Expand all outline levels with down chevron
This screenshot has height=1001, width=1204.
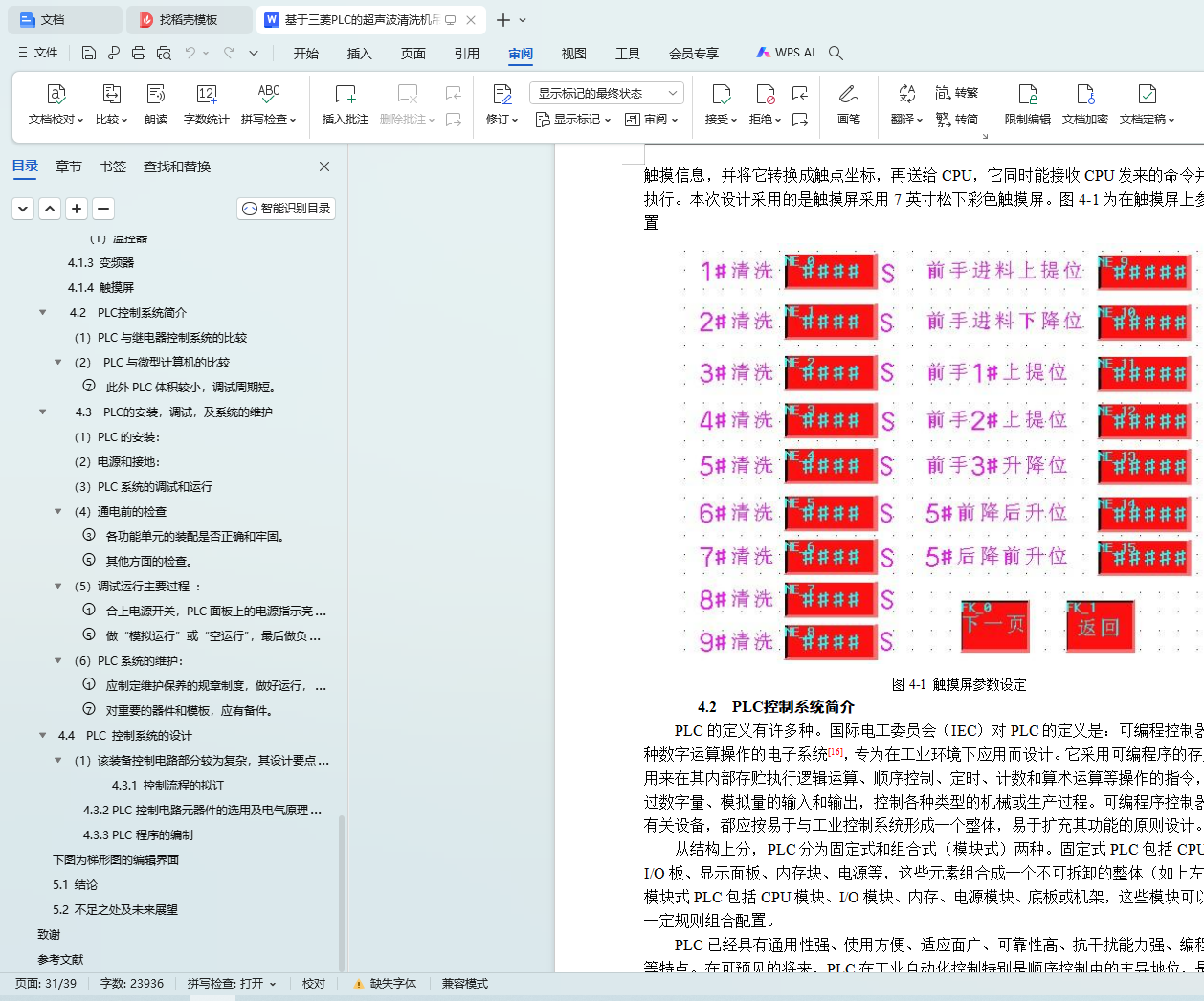(x=23, y=208)
